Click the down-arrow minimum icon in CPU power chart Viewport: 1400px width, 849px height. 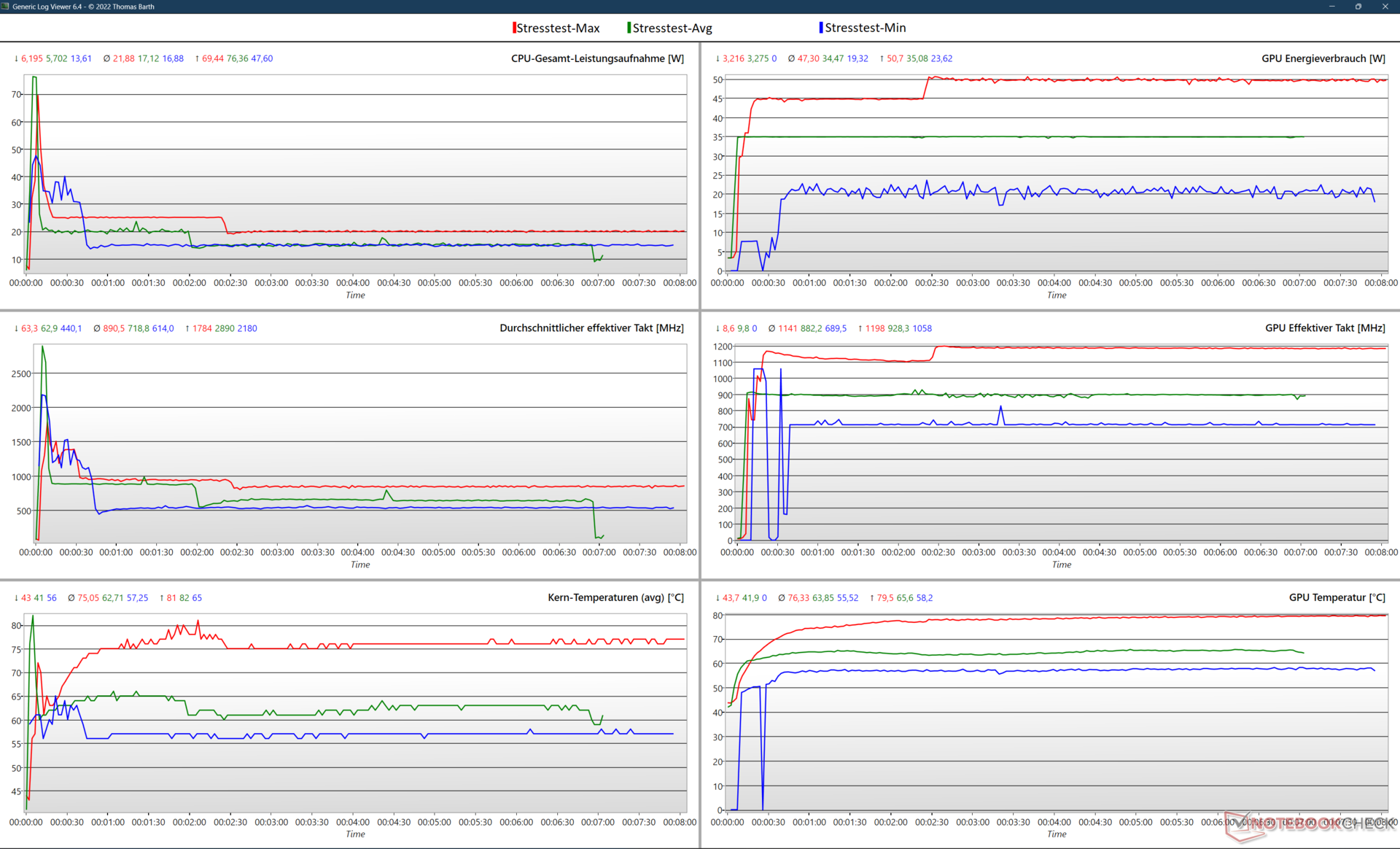[16, 58]
